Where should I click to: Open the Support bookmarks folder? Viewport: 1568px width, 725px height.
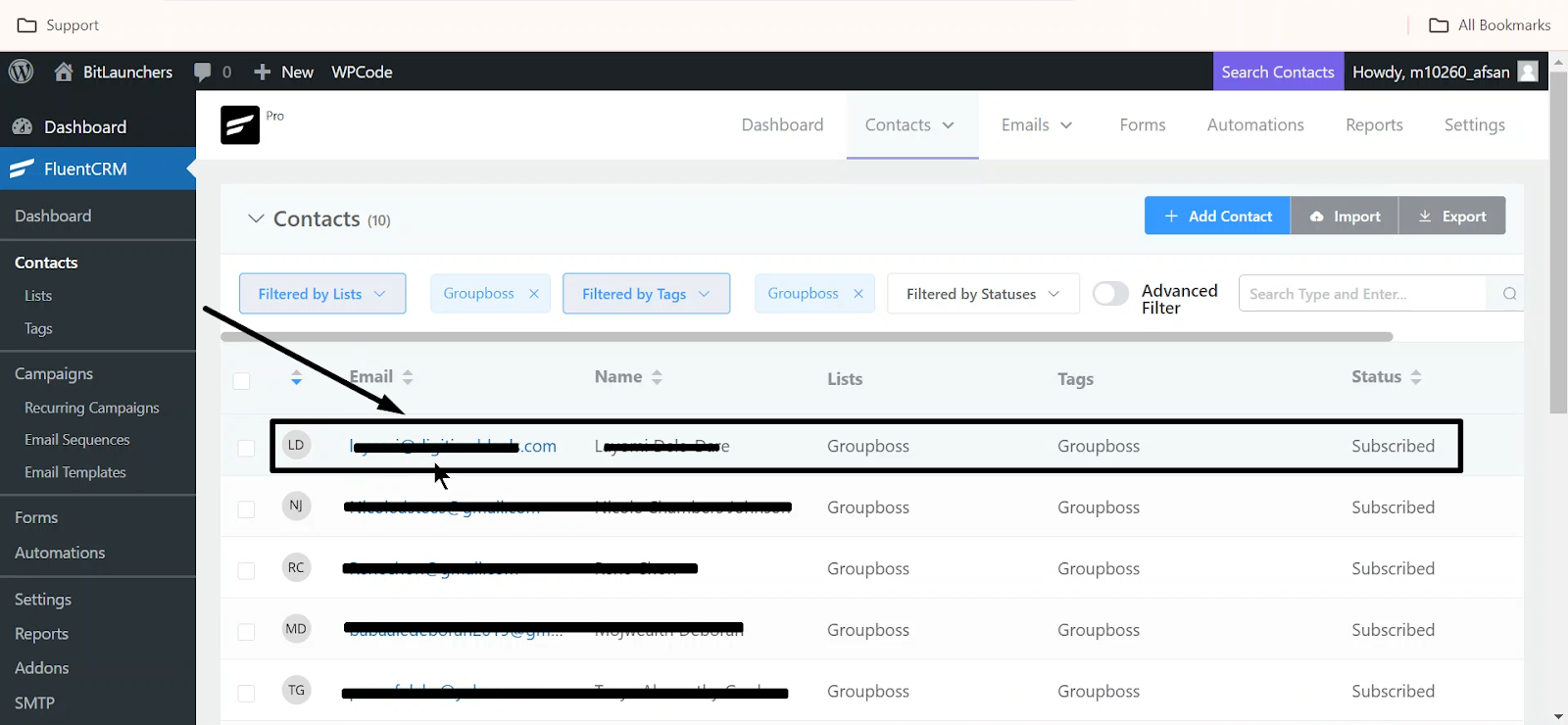pos(59,24)
